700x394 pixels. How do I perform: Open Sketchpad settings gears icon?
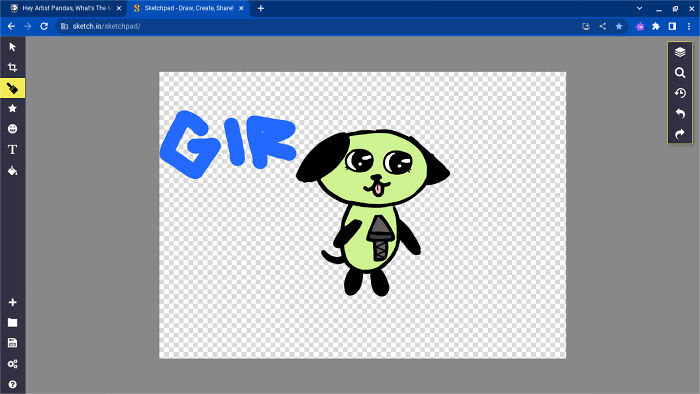click(x=12, y=364)
